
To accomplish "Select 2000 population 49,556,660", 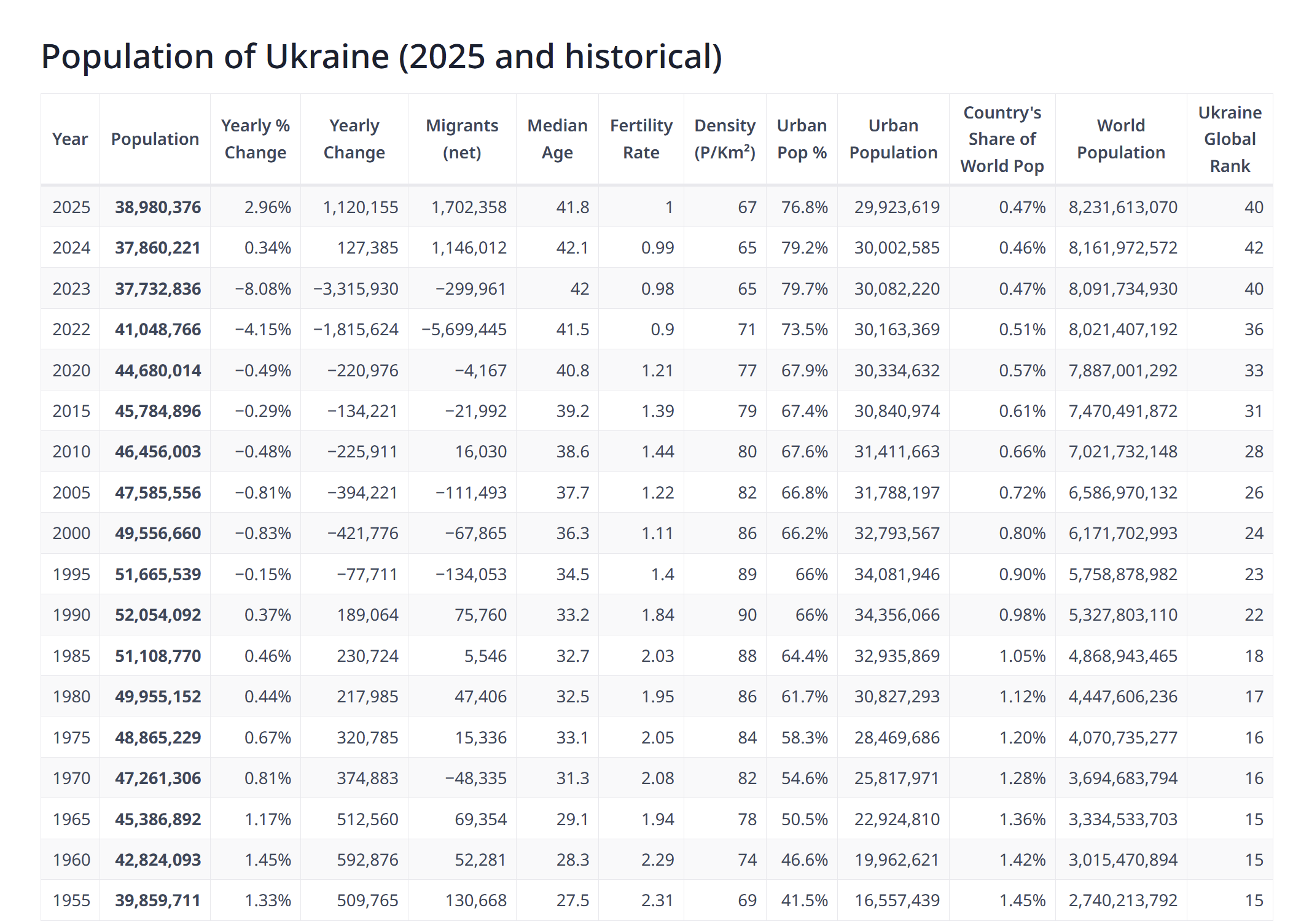I will tap(158, 534).
